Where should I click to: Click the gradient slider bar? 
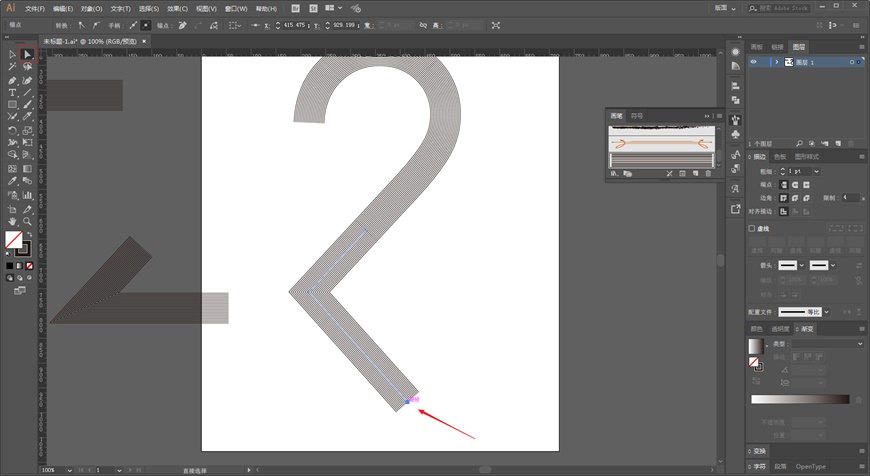pyautogui.click(x=800, y=399)
